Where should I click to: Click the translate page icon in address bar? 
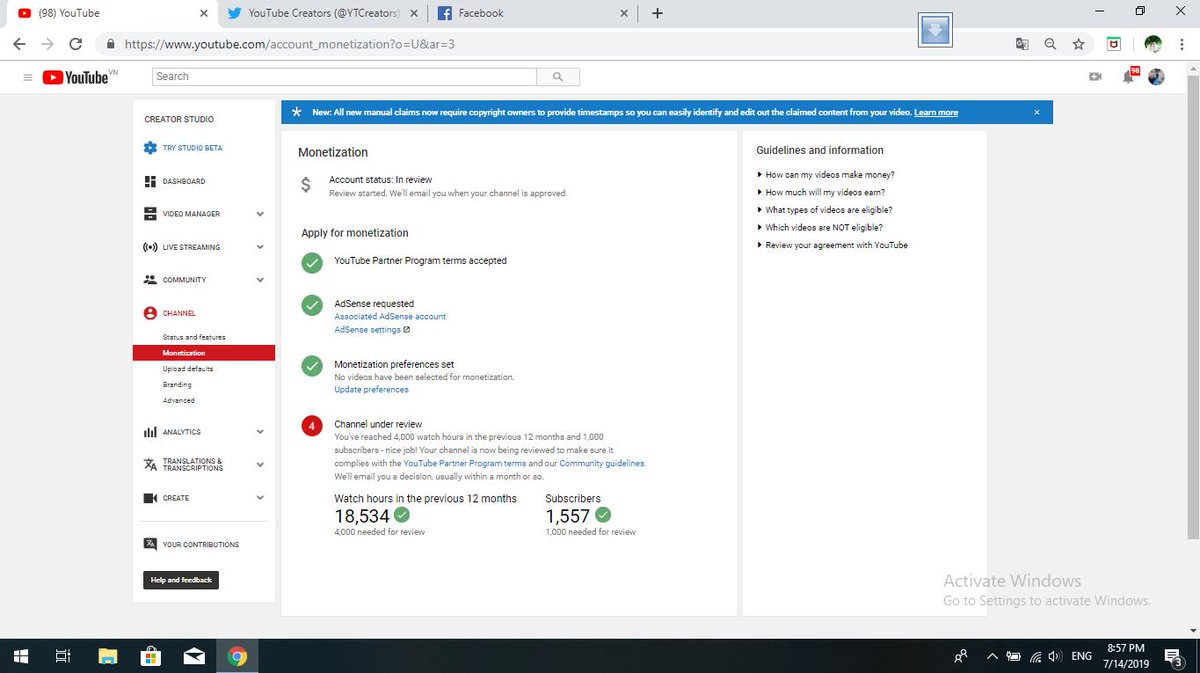(x=1021, y=44)
